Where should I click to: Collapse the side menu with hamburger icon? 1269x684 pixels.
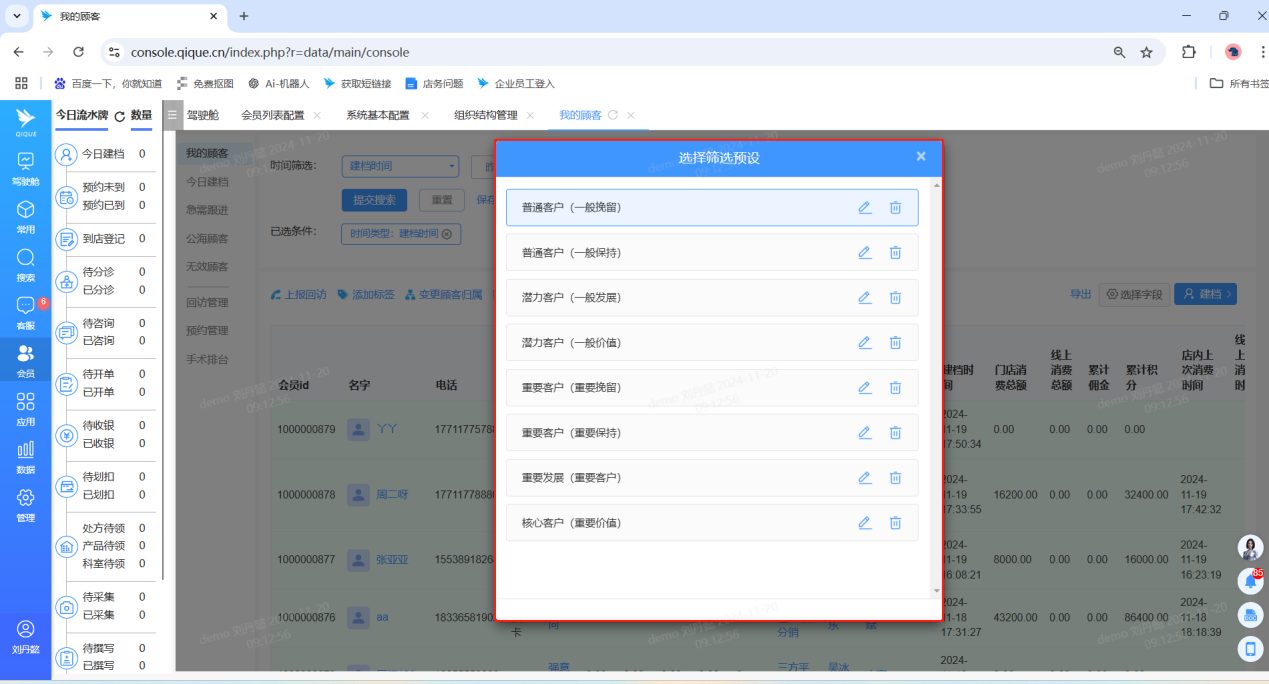click(172, 115)
